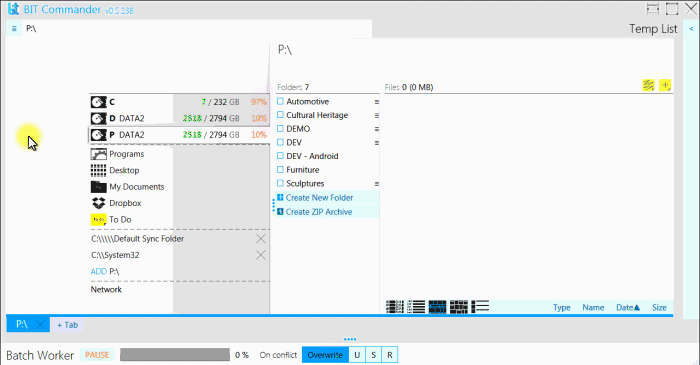The height and width of the screenshot is (365, 700).
Task: Click the yellow filter icon above file list
Action: [649, 85]
